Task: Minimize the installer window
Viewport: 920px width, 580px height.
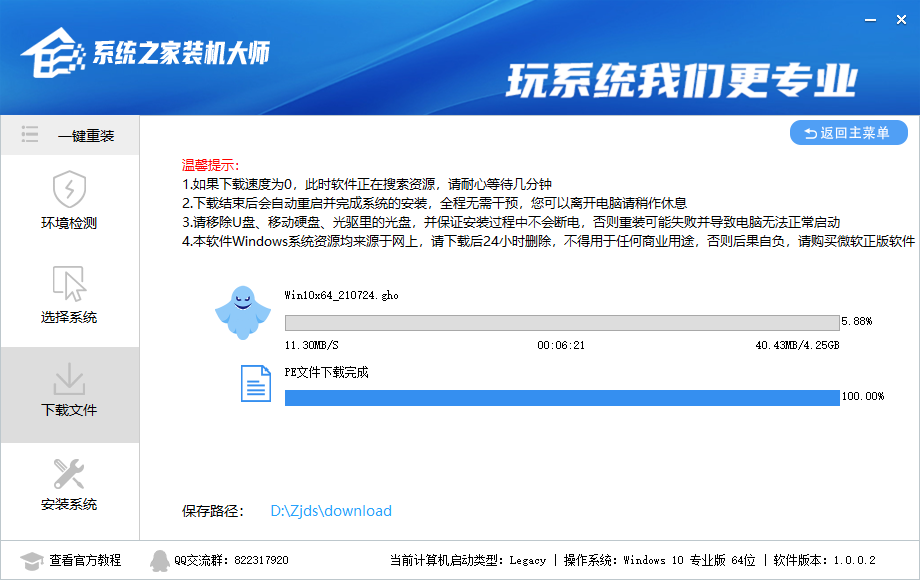Action: (870, 20)
